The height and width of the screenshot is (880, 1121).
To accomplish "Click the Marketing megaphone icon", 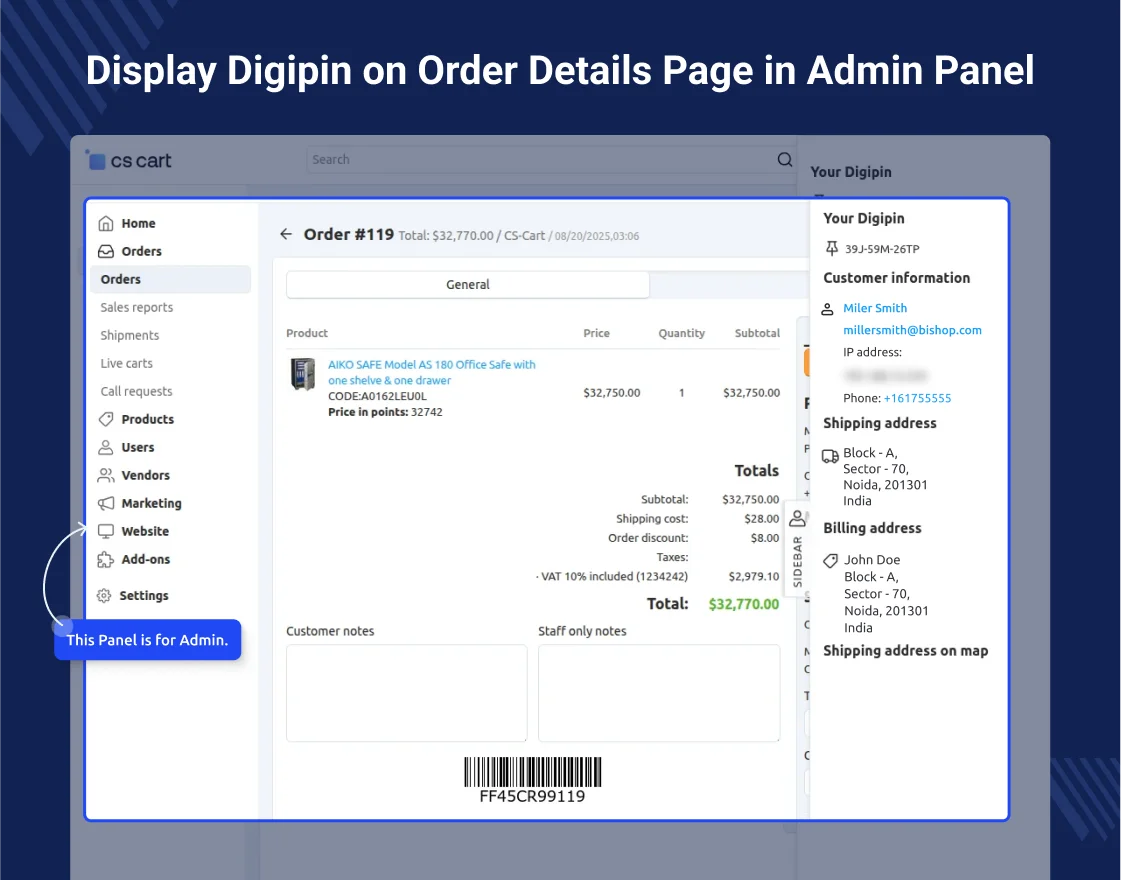I will 106,503.
